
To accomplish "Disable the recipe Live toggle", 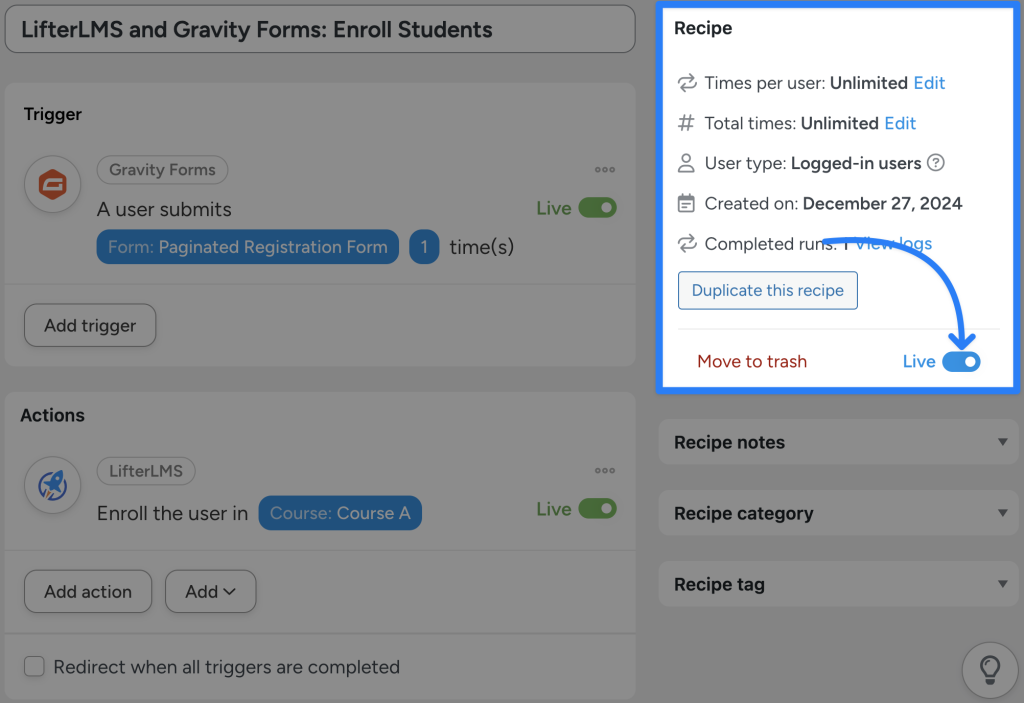I will (961, 361).
